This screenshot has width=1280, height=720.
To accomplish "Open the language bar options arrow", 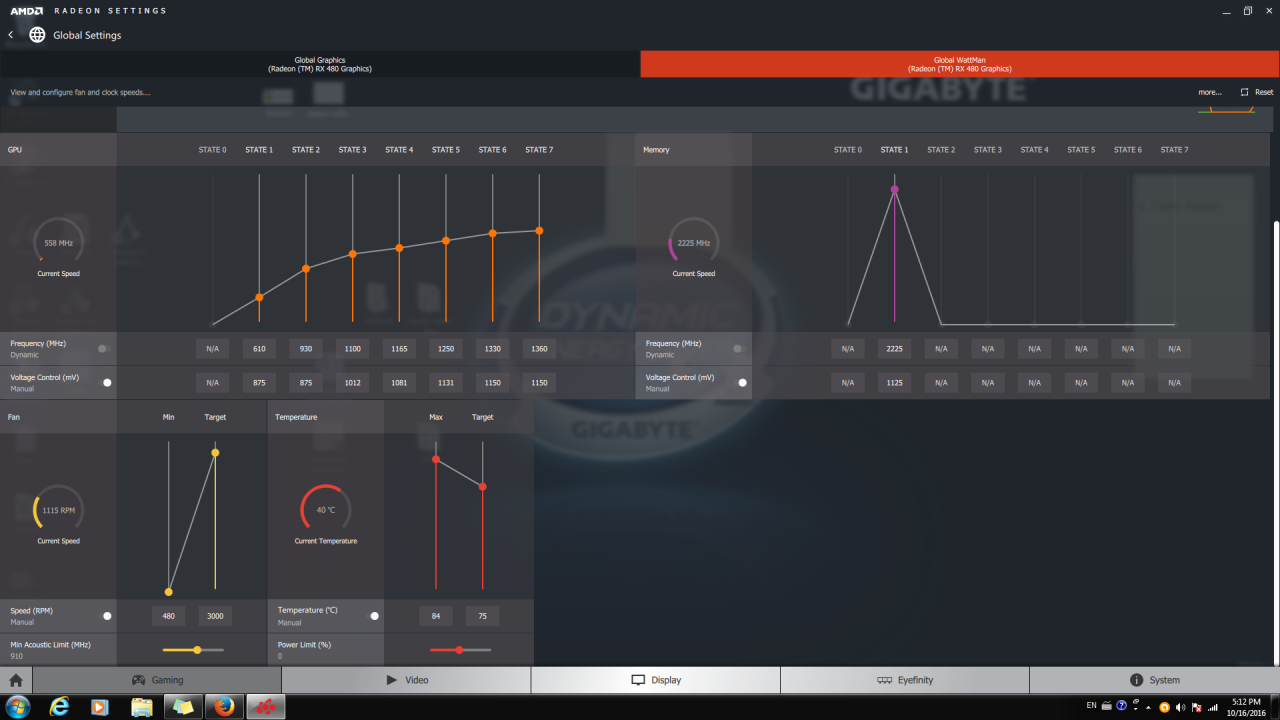I will 1134,708.
